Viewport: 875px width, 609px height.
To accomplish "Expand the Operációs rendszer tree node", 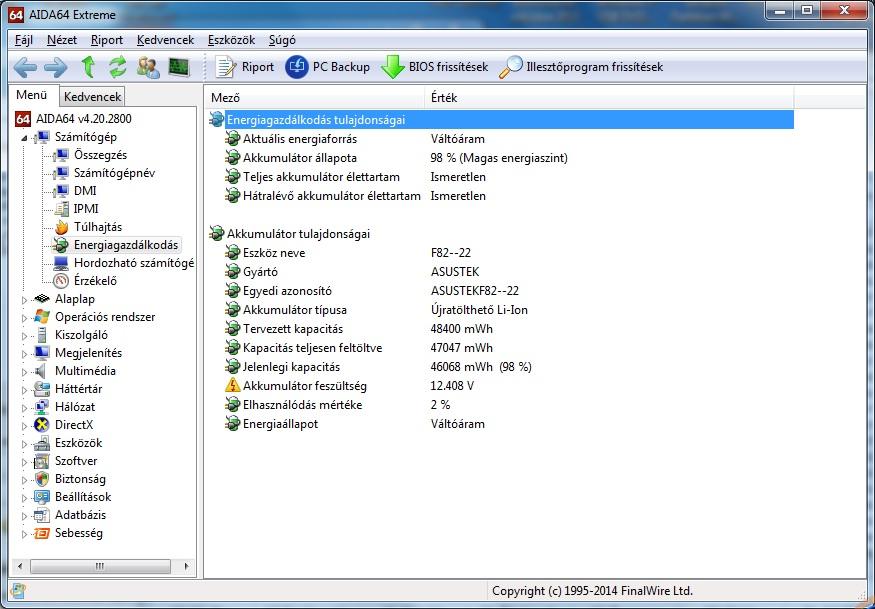I will tap(24, 318).
